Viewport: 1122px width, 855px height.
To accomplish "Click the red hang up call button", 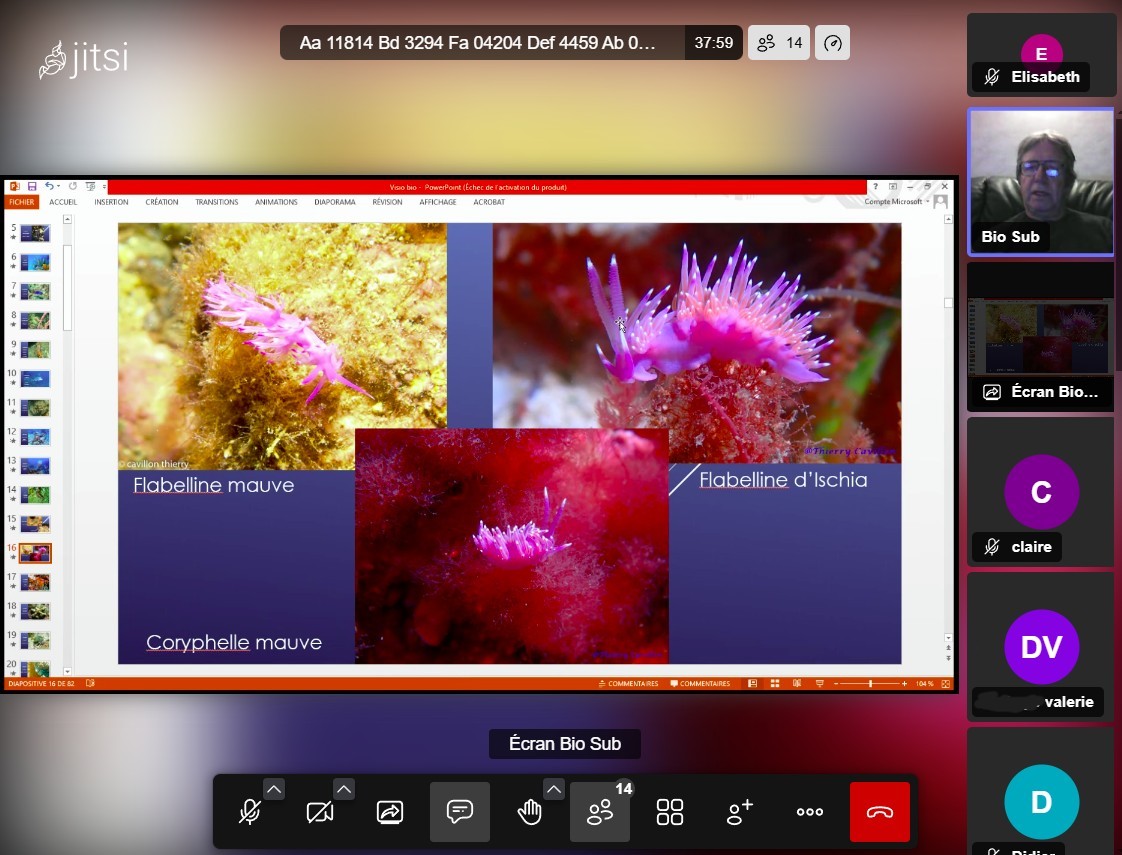I will pyautogui.click(x=879, y=812).
